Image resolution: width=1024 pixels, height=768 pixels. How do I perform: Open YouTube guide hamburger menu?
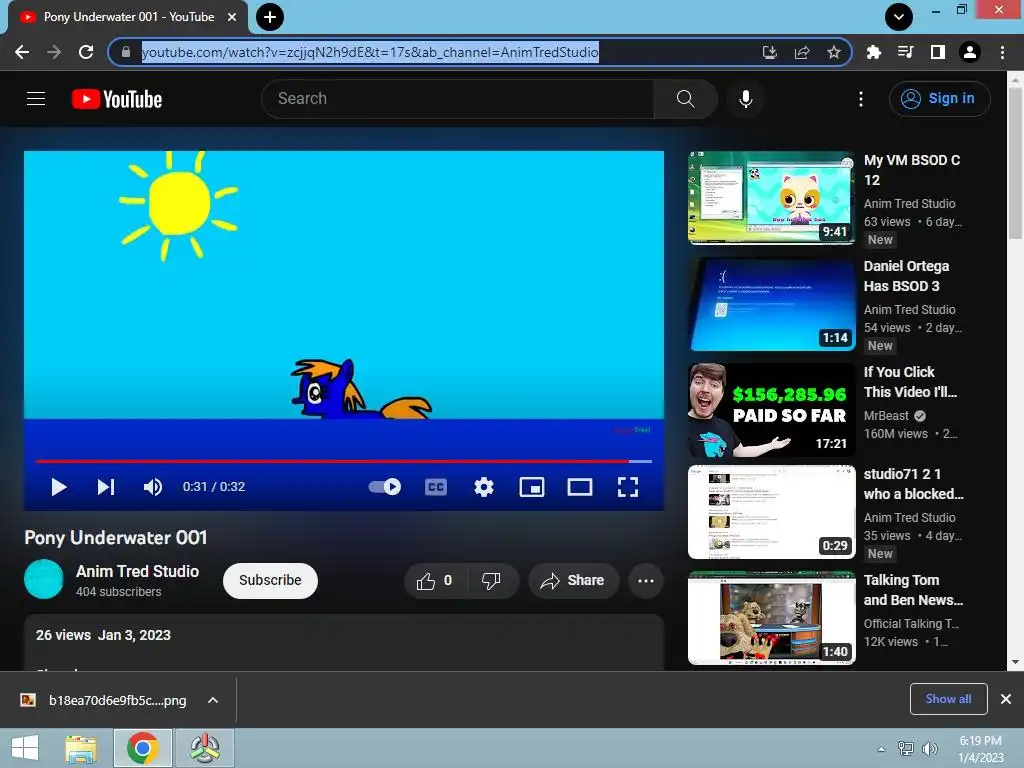click(36, 99)
